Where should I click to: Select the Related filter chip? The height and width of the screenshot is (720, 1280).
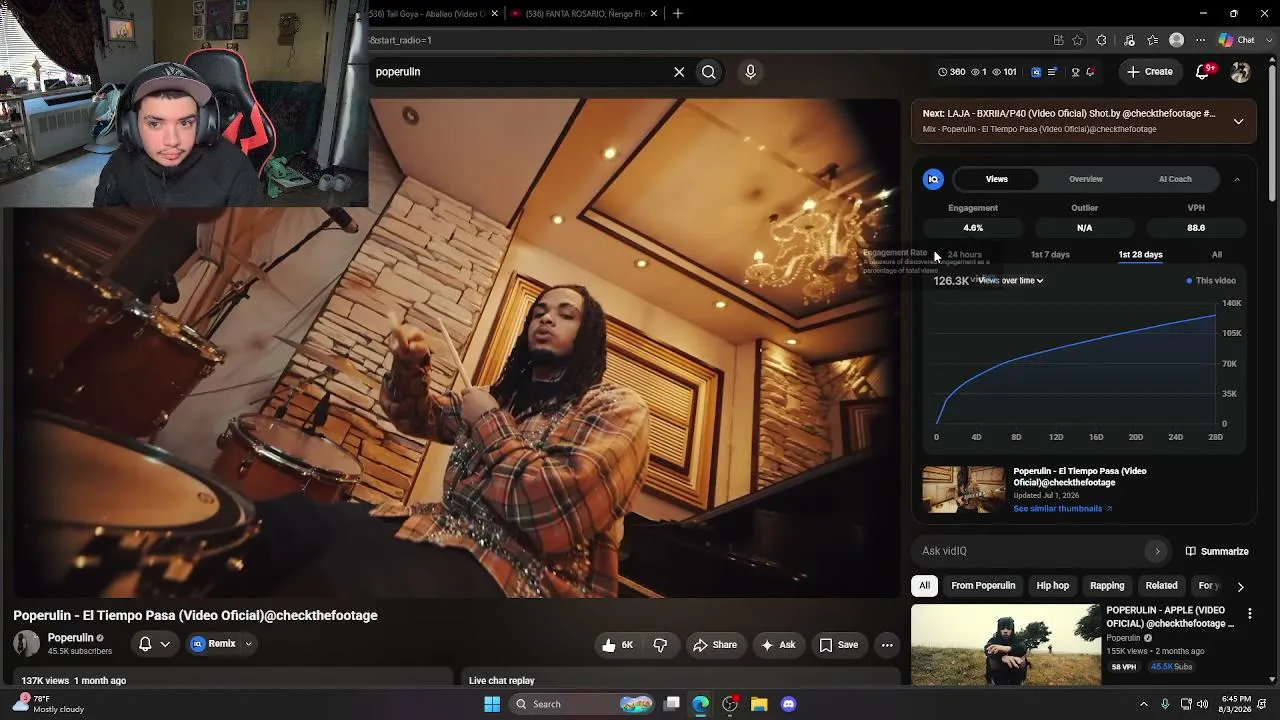pos(1161,586)
